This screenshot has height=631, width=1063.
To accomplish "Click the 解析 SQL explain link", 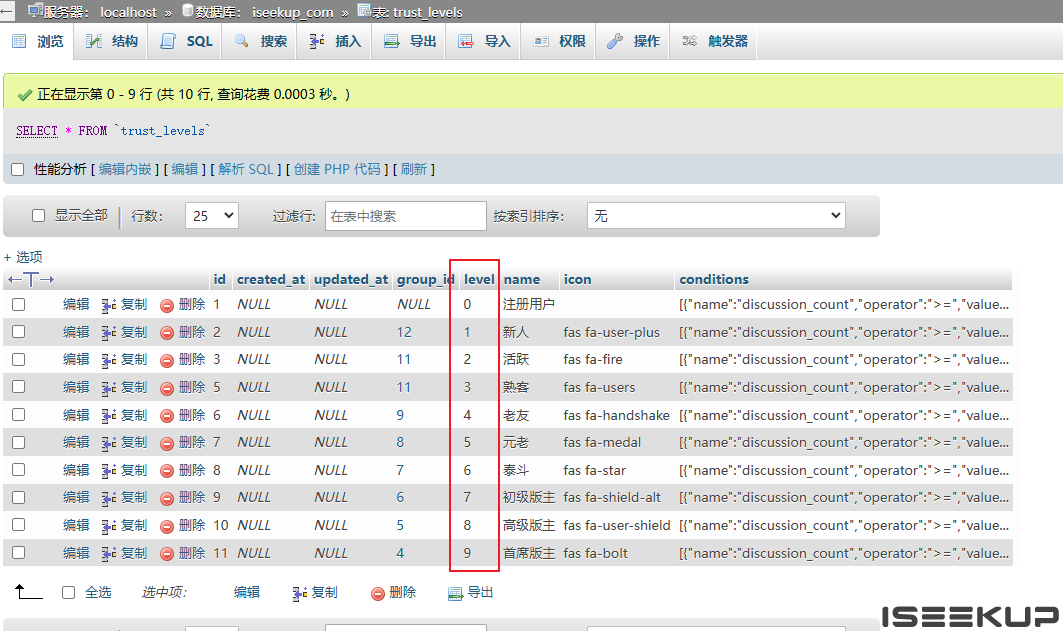I will coord(246,169).
